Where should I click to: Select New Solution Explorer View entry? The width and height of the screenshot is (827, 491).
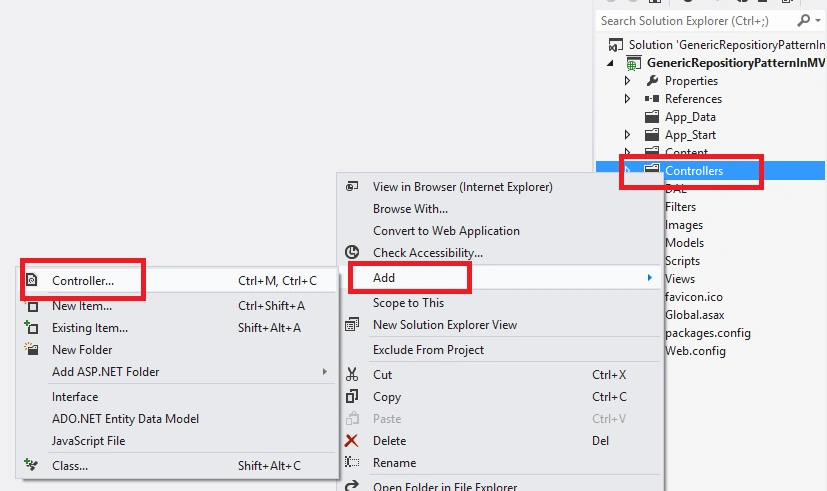[500, 325]
